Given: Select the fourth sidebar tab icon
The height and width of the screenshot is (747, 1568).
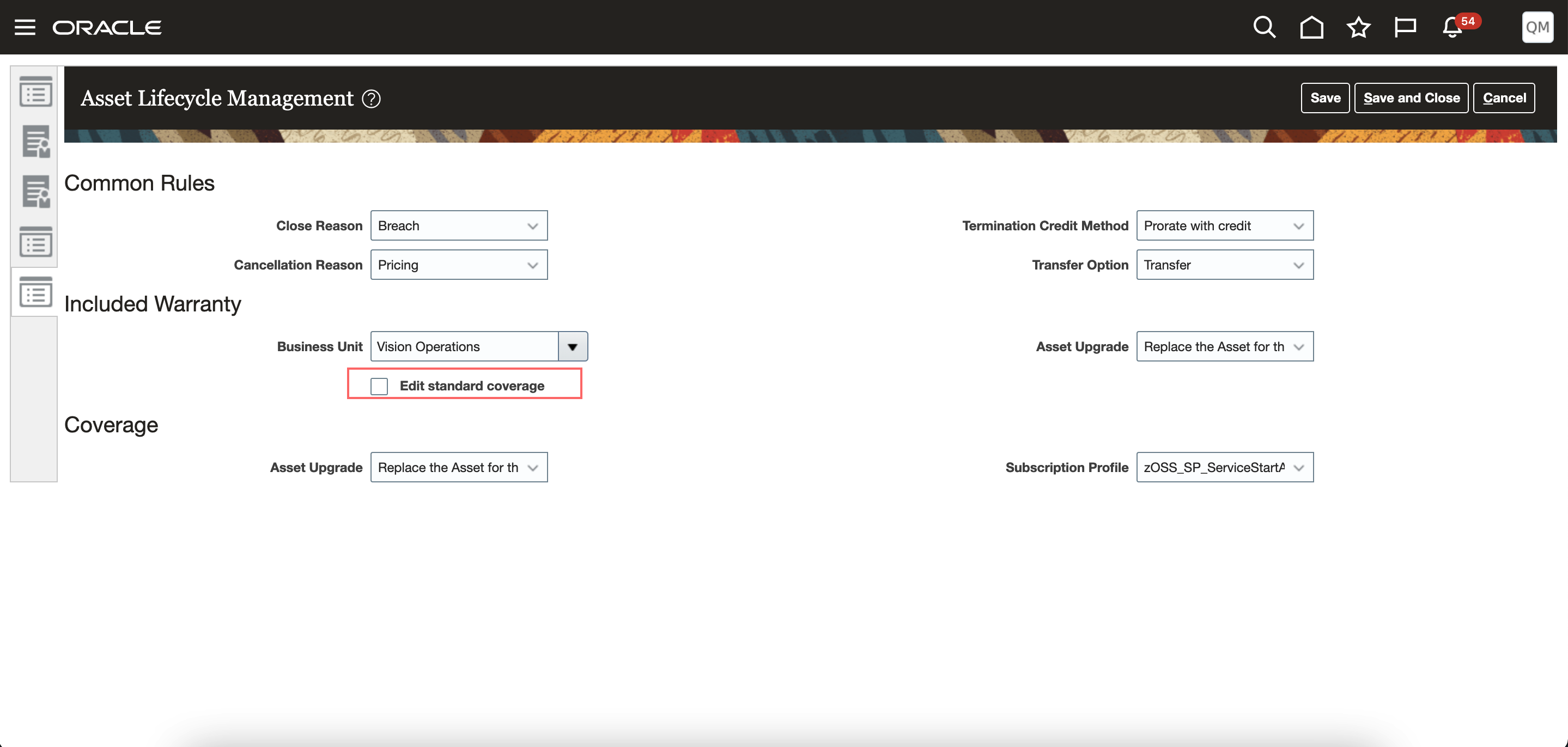Looking at the screenshot, I should coord(35,242).
